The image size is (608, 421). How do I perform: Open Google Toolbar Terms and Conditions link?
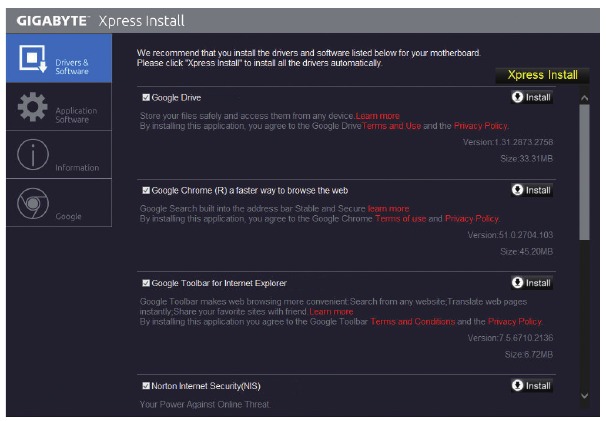(412, 321)
